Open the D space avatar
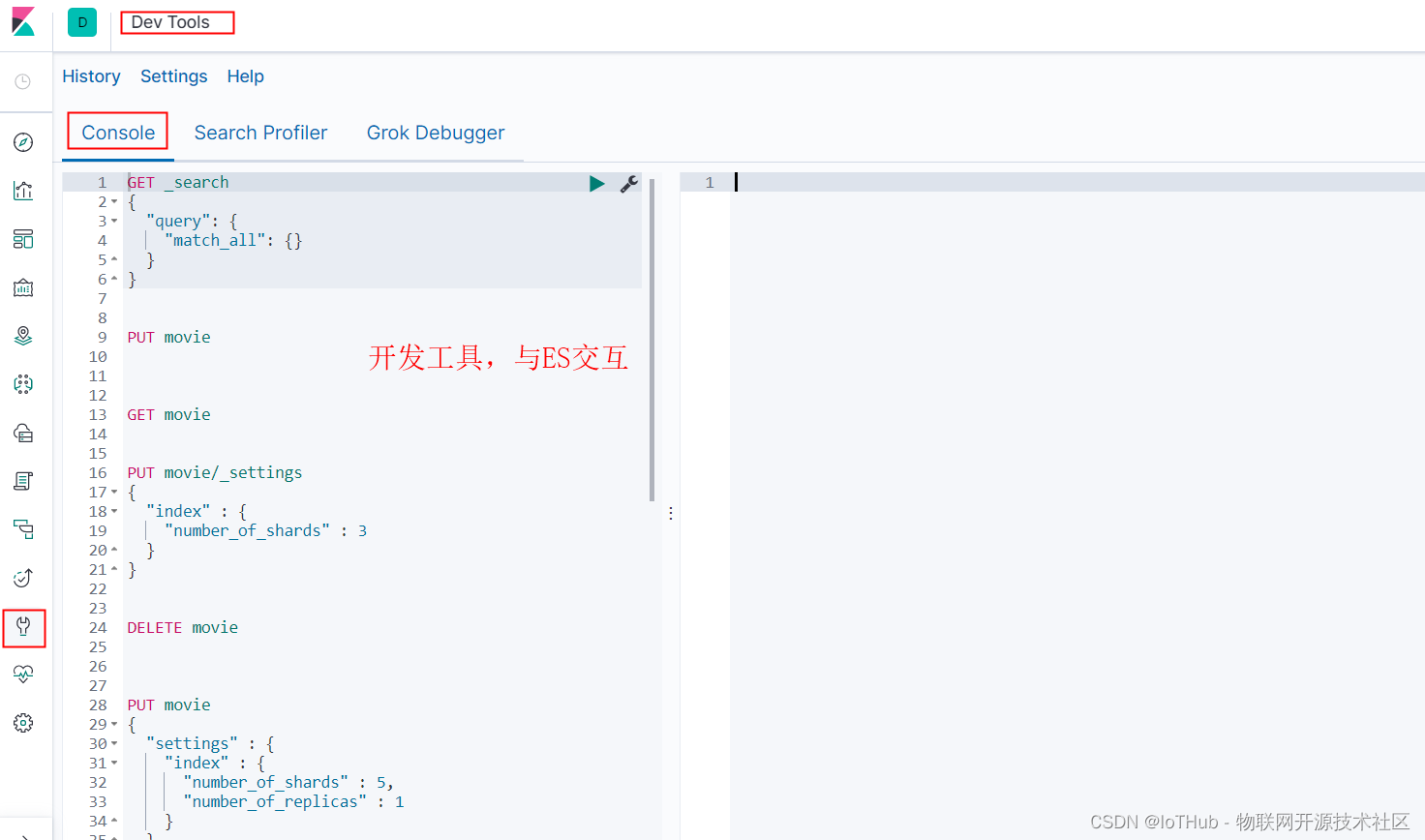 82,22
